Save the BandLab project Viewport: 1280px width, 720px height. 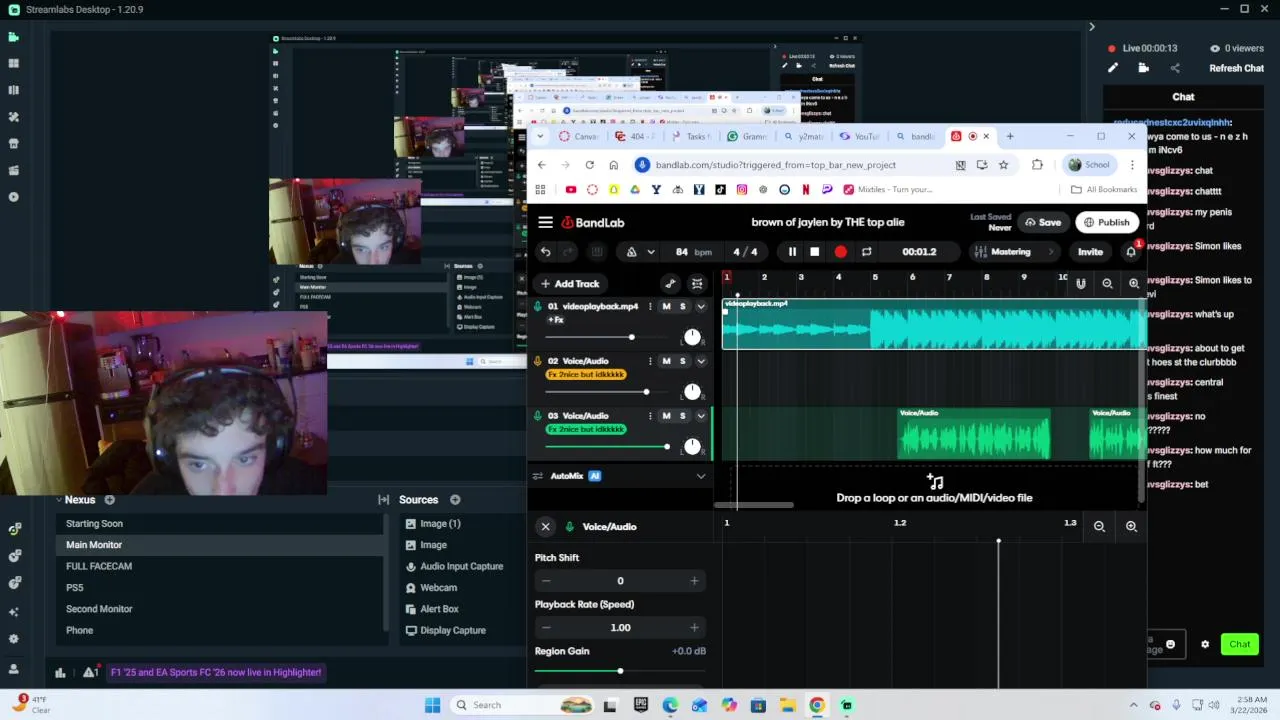tap(1042, 222)
